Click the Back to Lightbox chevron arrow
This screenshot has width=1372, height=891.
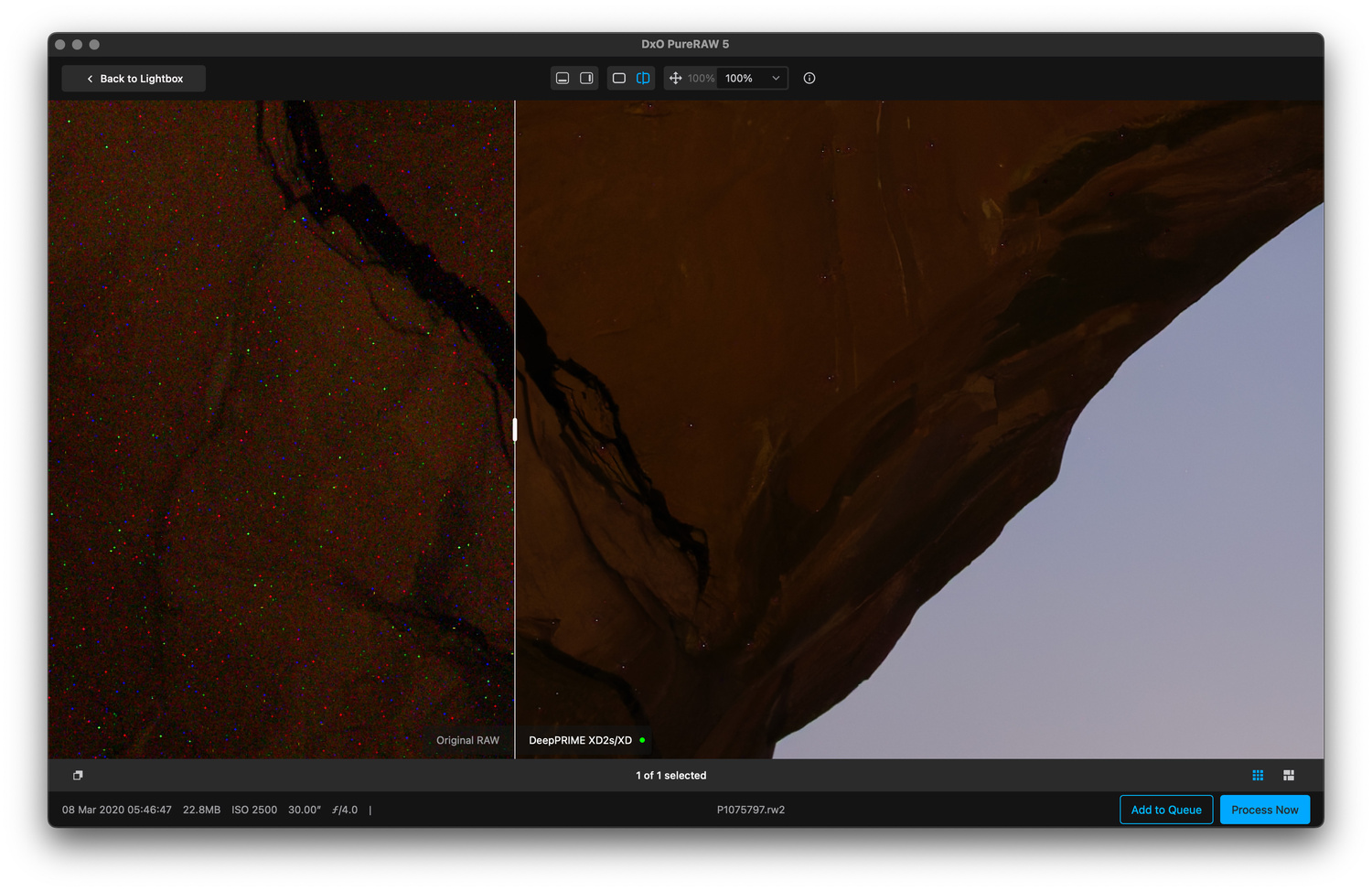point(90,80)
